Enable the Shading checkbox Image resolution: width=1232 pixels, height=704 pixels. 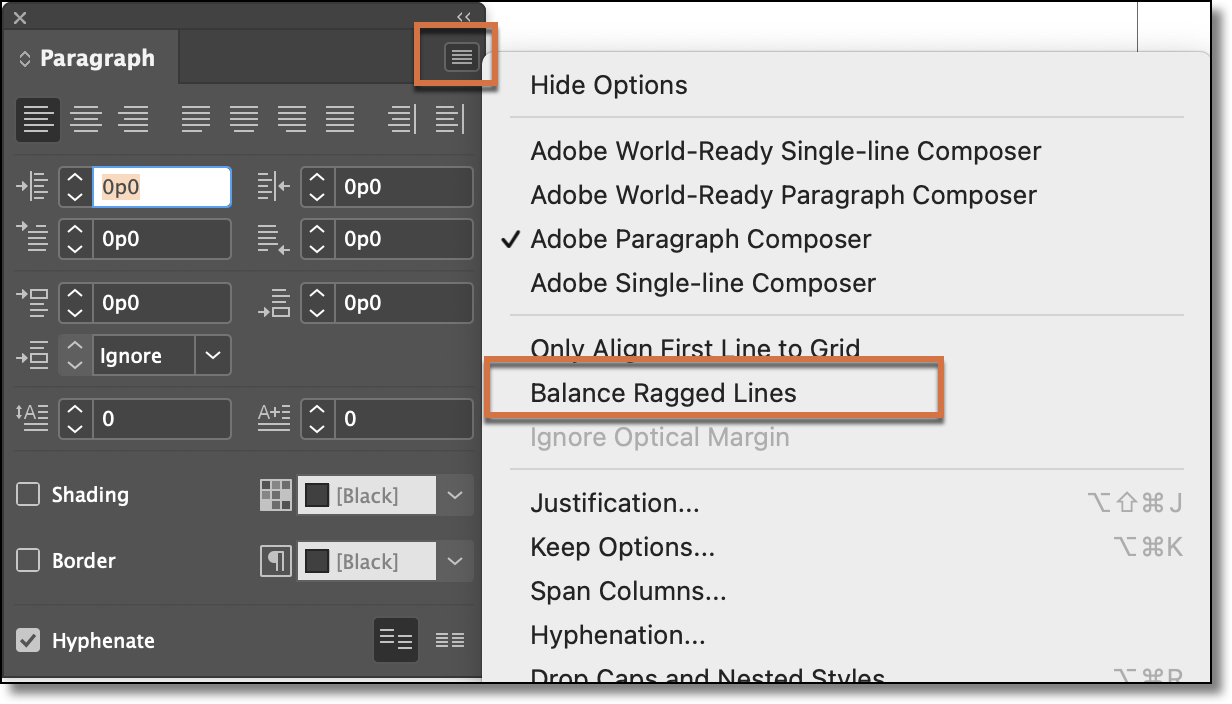27,494
